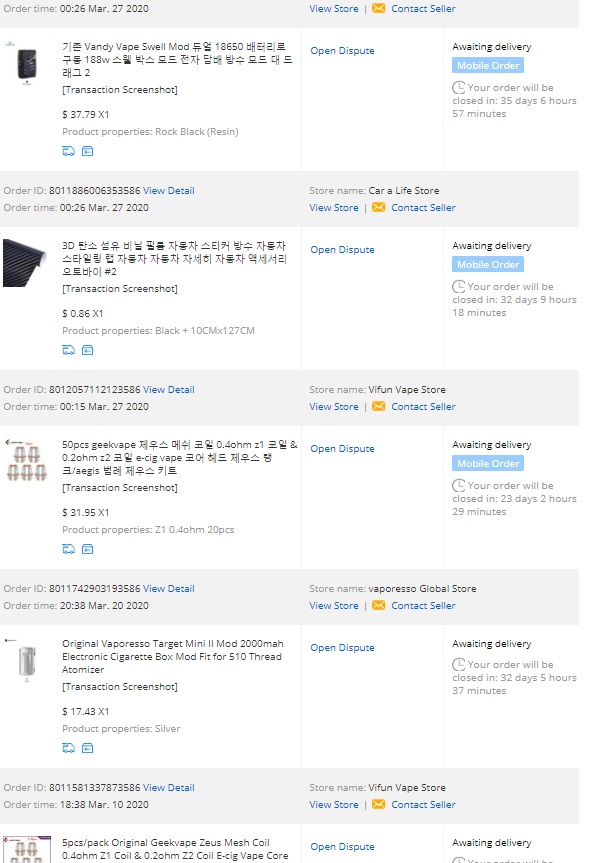Open dispute for Vaporesso Target Mini II order
Screen dimensions: 601x863
tap(342, 648)
